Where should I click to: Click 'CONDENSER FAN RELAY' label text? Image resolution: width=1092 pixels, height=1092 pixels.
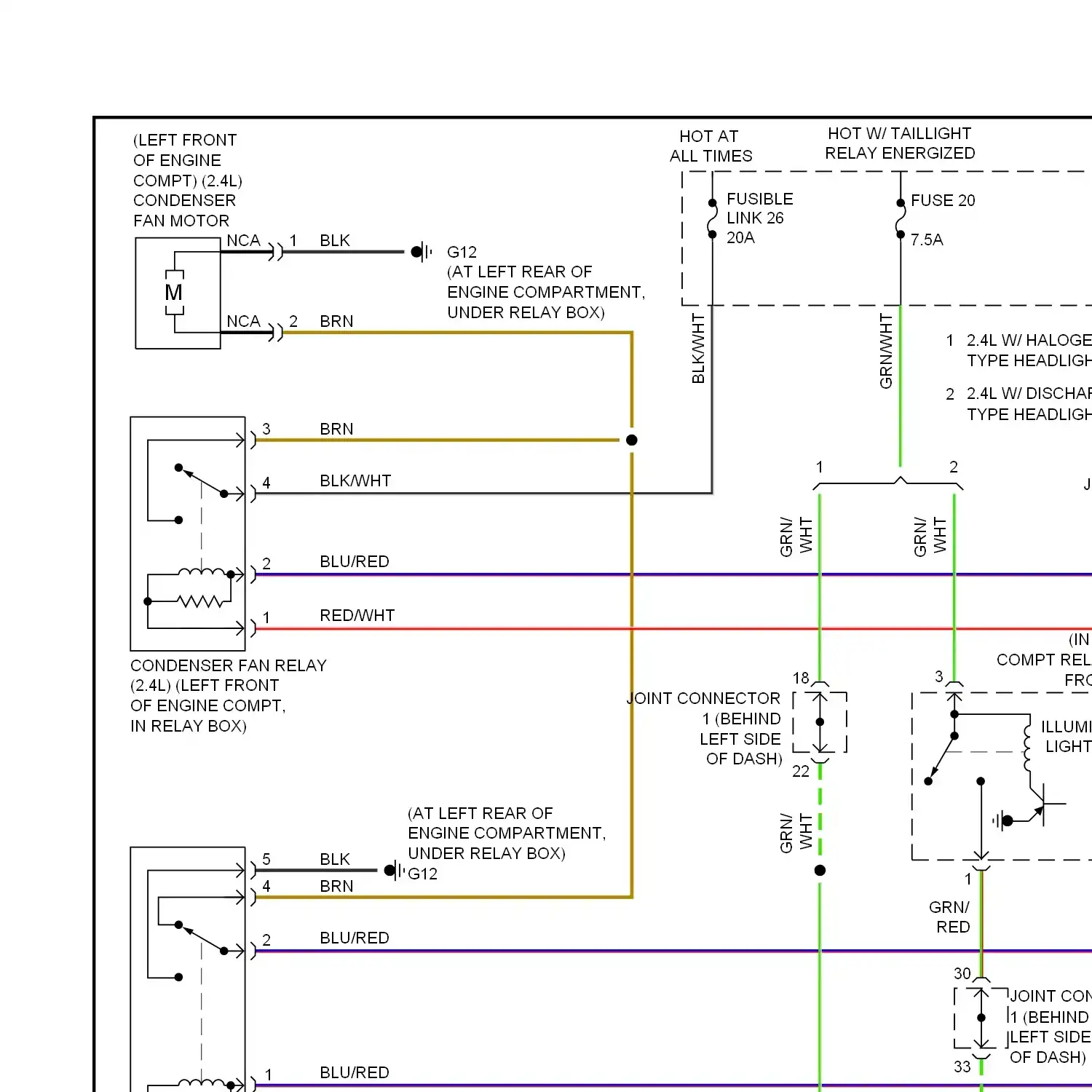[x=229, y=665]
